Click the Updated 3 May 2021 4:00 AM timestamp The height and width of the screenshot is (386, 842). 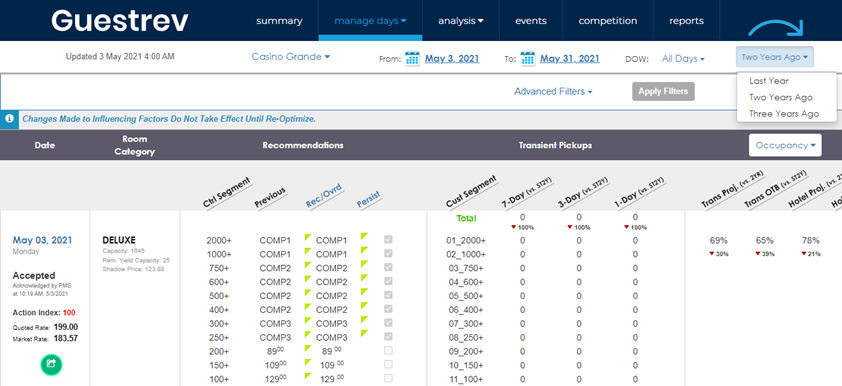[120, 56]
